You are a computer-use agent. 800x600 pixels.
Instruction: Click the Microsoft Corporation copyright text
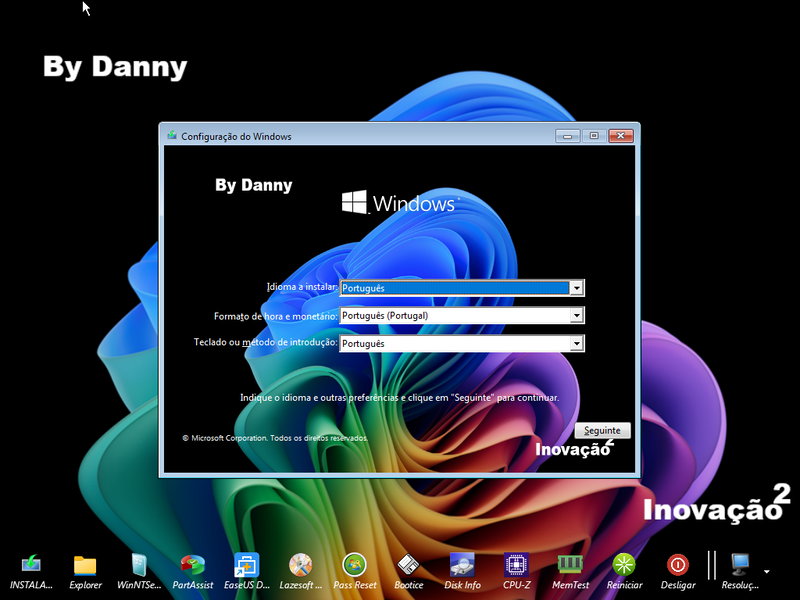pyautogui.click(x=275, y=438)
